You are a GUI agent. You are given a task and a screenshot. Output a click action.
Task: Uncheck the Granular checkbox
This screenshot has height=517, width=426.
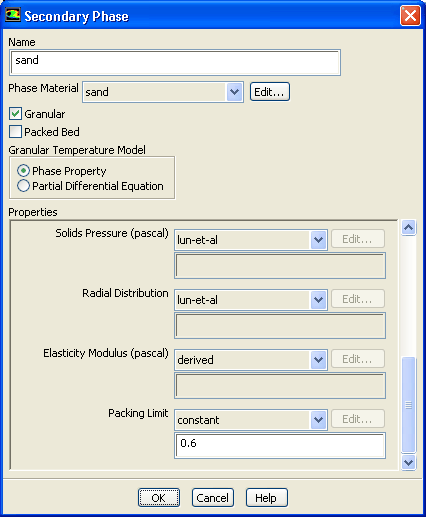15,114
